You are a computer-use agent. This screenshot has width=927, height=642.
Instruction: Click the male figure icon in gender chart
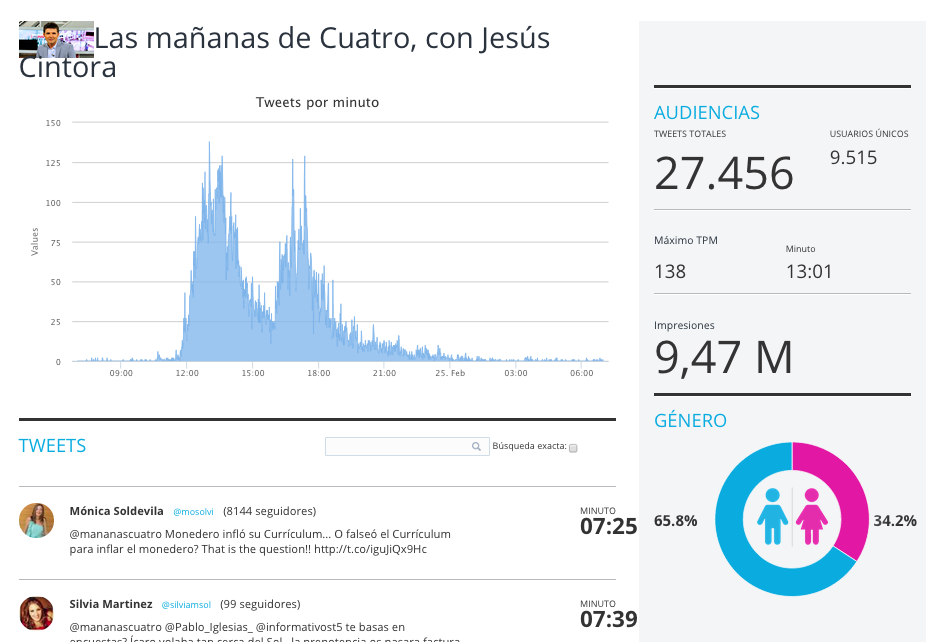[772, 516]
